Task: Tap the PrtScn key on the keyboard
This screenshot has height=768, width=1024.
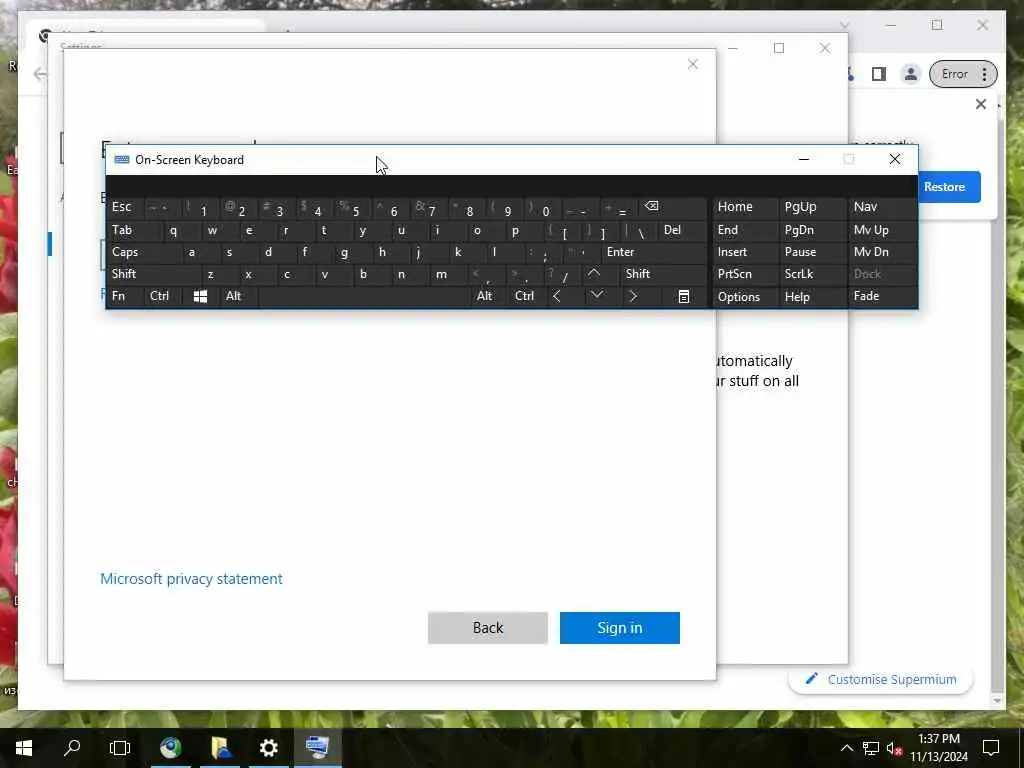Action: [744, 274]
